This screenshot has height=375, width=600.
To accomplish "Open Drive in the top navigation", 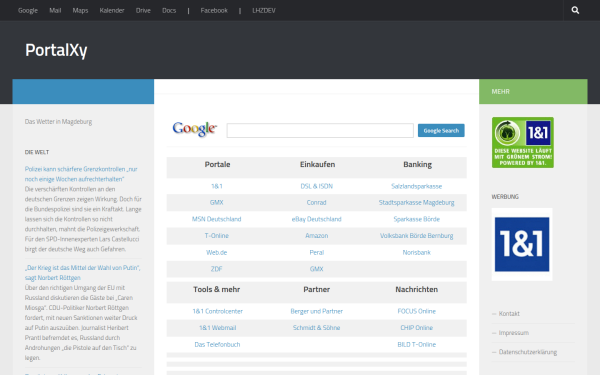I will pos(143,10).
